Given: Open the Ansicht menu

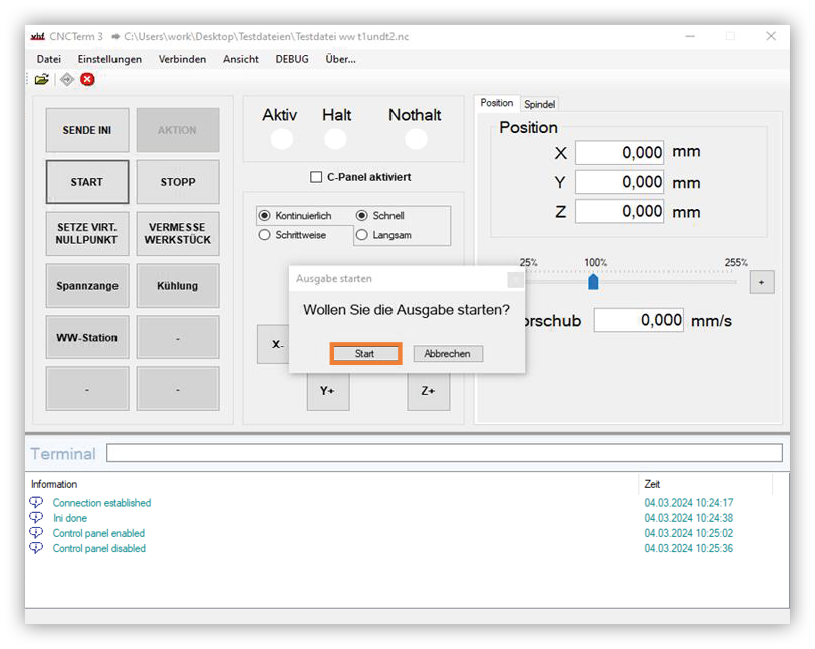Looking at the screenshot, I should click(241, 59).
